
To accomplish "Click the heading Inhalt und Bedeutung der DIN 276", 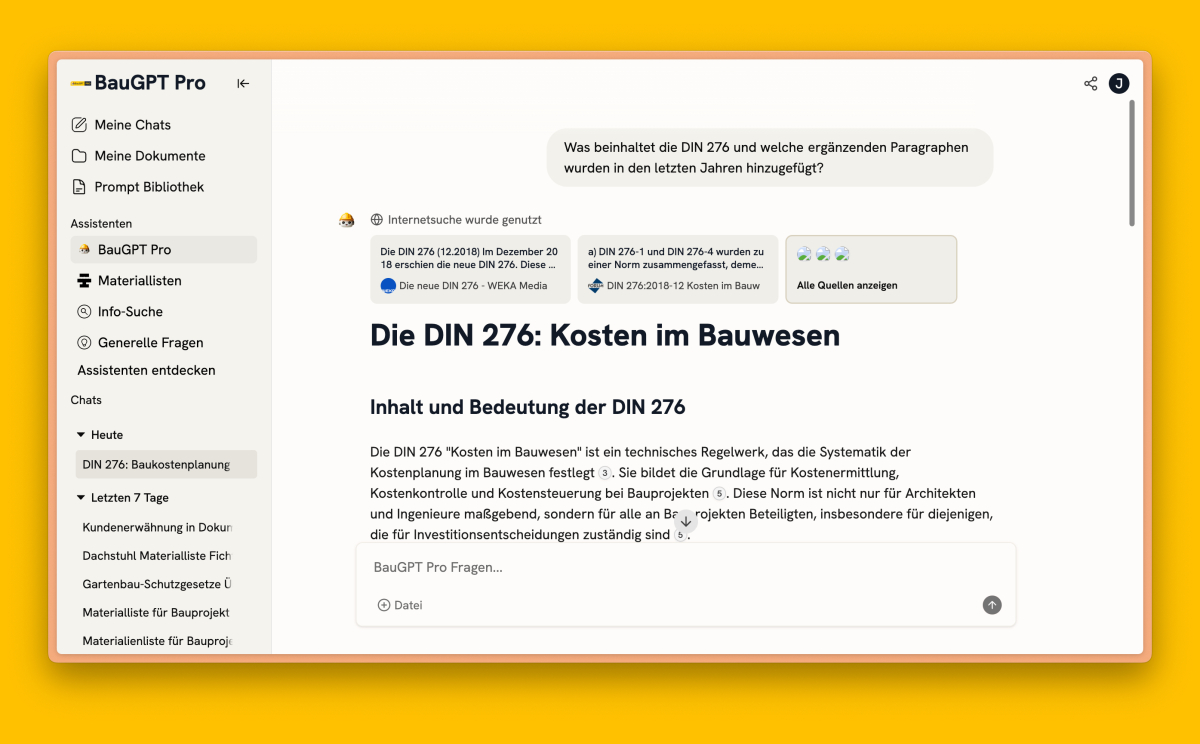I will pyautogui.click(x=528, y=407).
